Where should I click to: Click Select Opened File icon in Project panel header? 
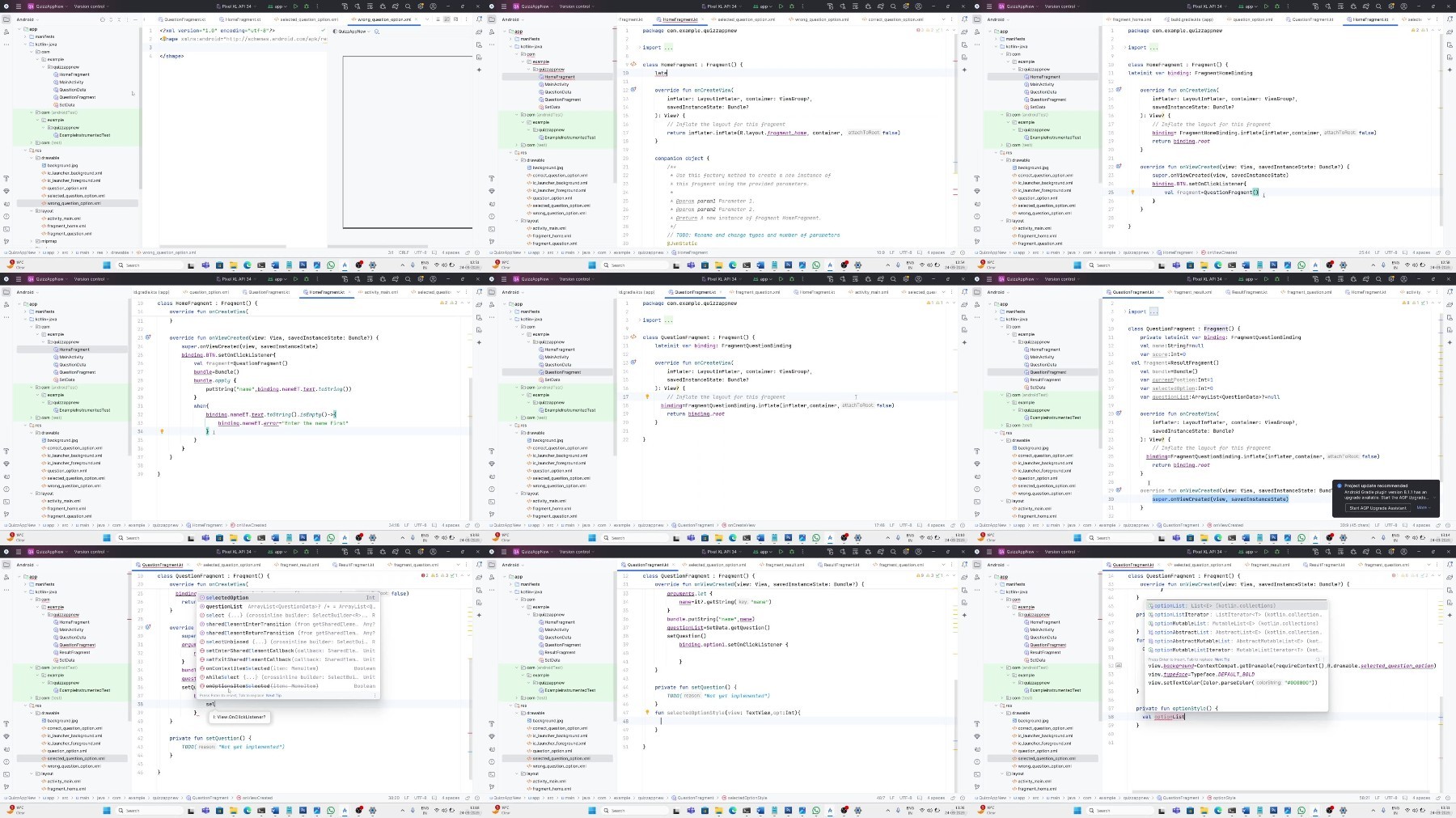103,19
